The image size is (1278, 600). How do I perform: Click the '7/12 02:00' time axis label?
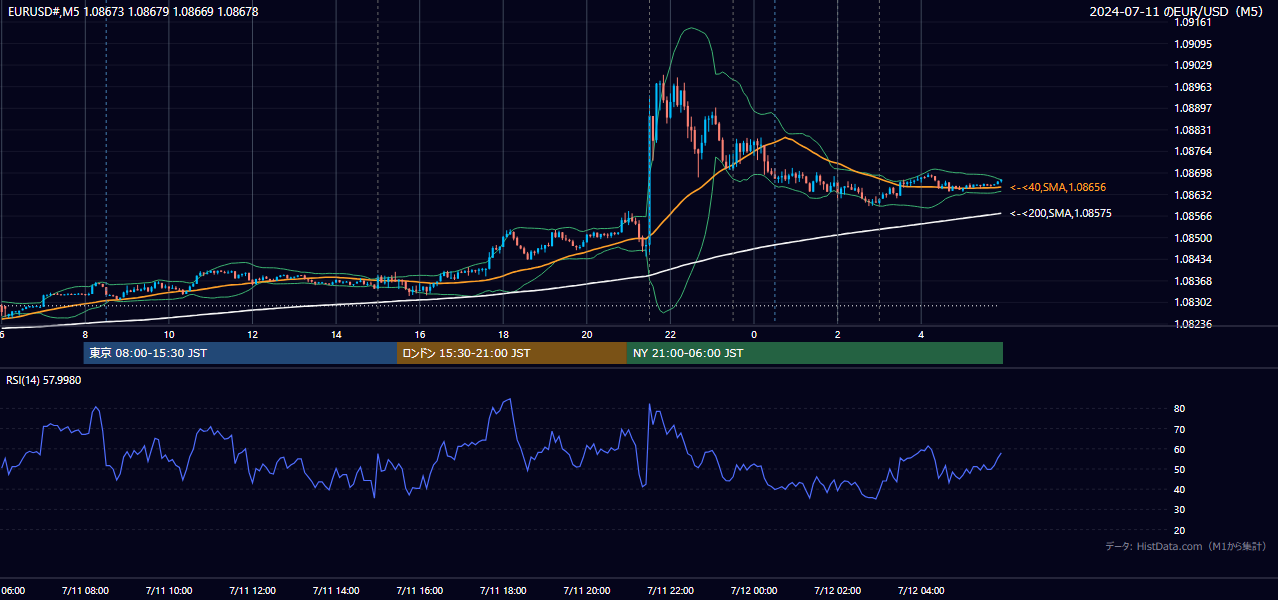837,591
